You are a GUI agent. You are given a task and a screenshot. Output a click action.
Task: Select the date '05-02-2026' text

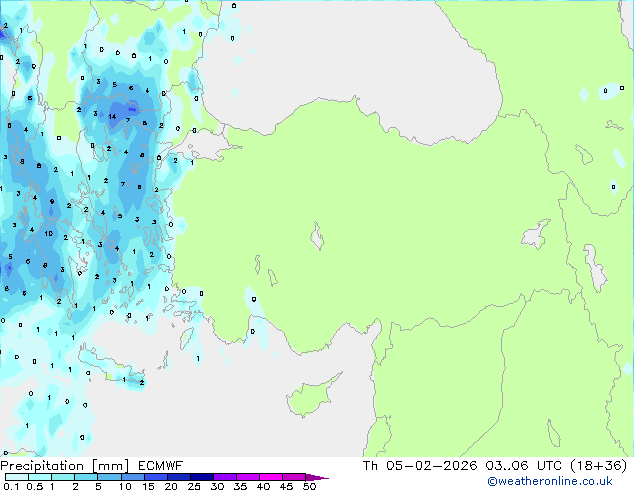(431, 466)
